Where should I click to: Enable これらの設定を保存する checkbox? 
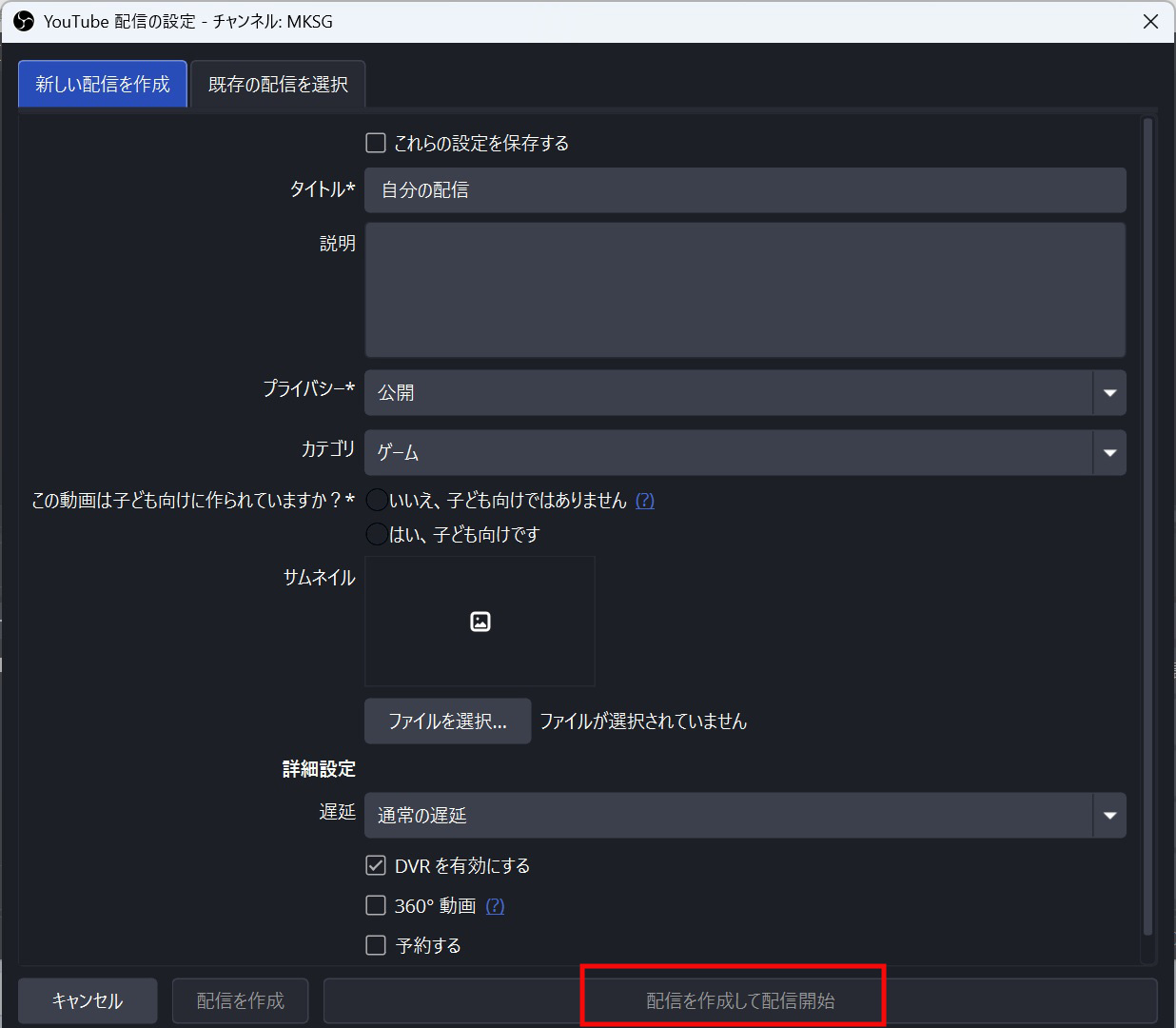point(377,143)
